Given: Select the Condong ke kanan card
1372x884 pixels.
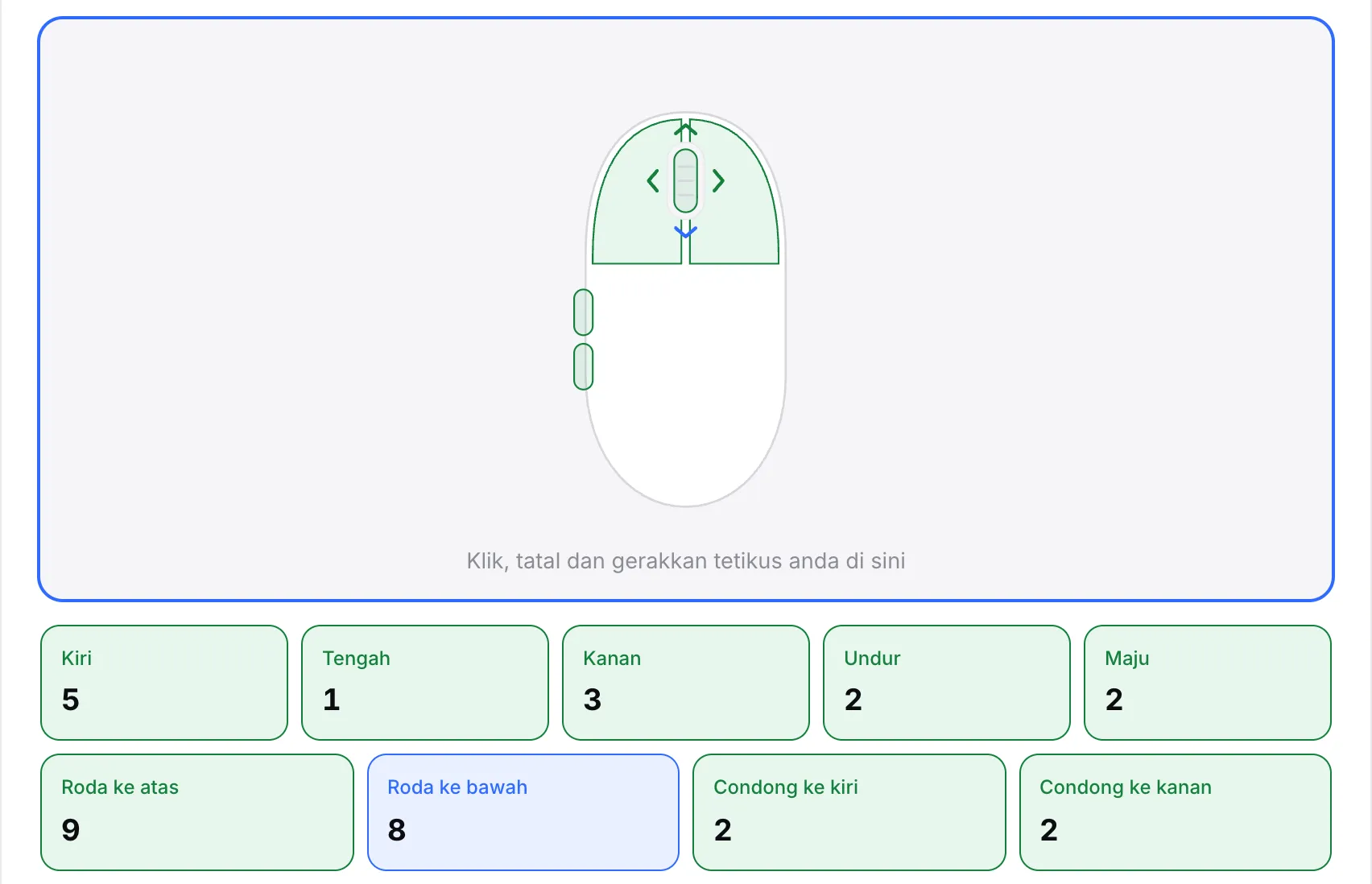Looking at the screenshot, I should point(1176,812).
